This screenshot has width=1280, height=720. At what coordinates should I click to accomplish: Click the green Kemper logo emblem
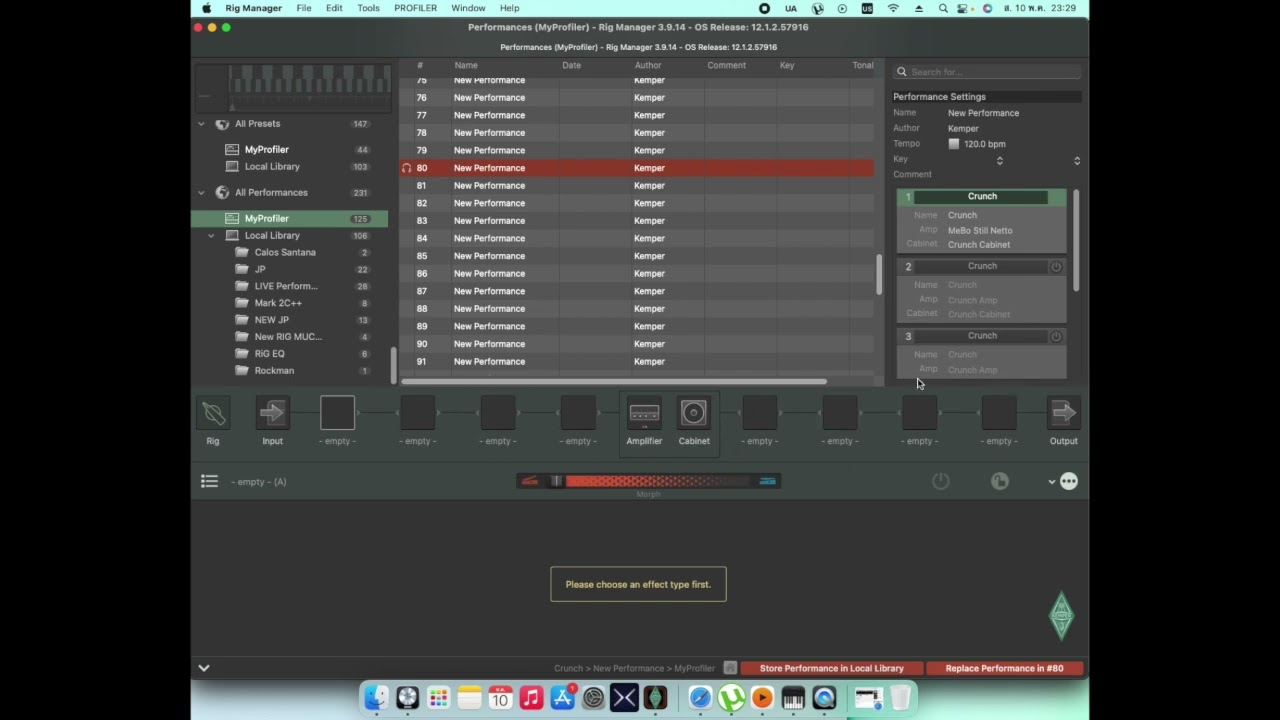point(1061,615)
